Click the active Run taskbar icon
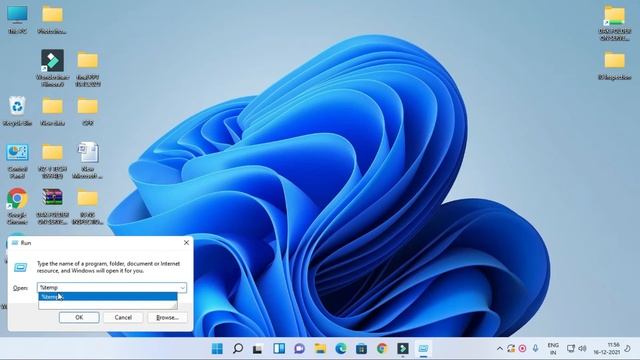 (x=423, y=349)
